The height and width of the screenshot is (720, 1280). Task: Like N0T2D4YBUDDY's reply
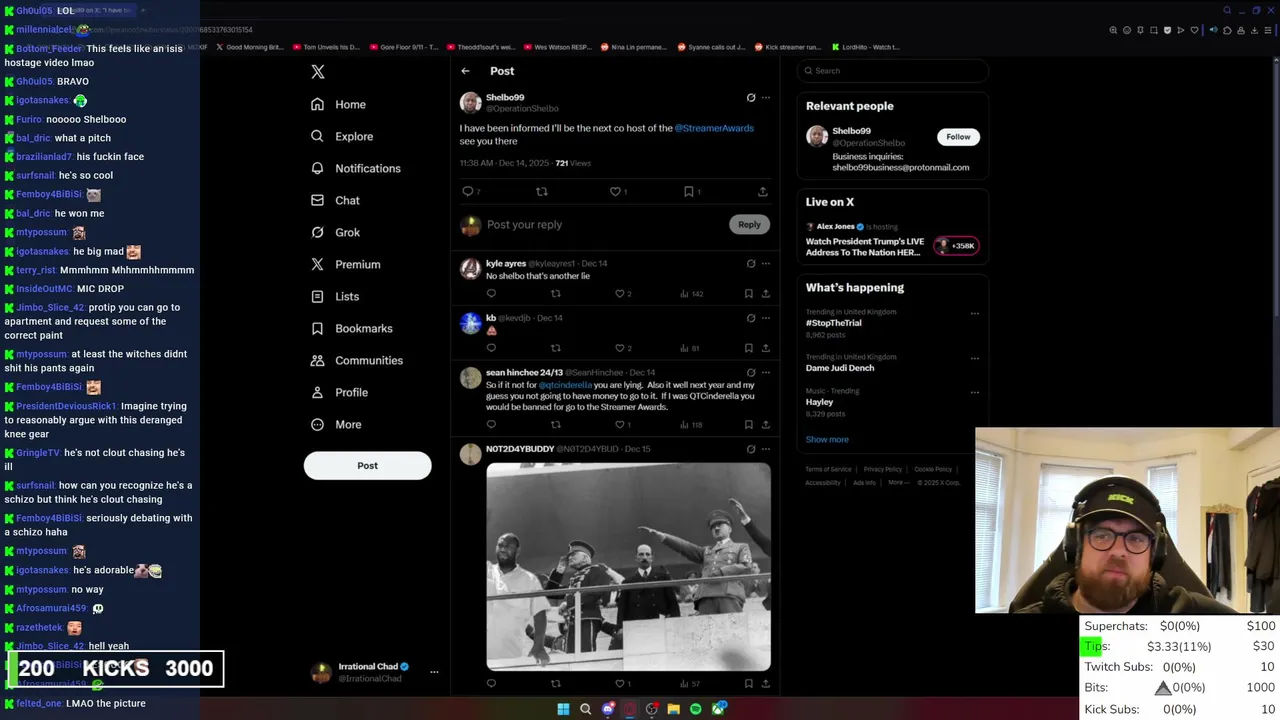coord(619,684)
